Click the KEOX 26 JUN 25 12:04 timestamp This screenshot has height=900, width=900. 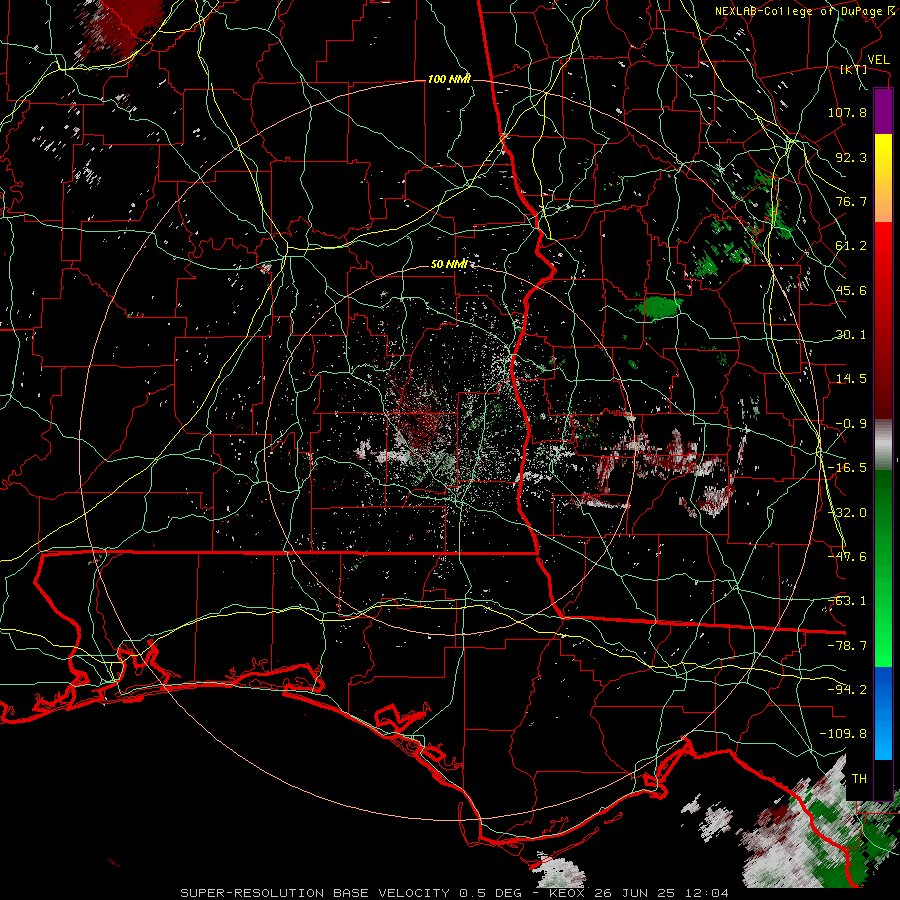[639, 893]
